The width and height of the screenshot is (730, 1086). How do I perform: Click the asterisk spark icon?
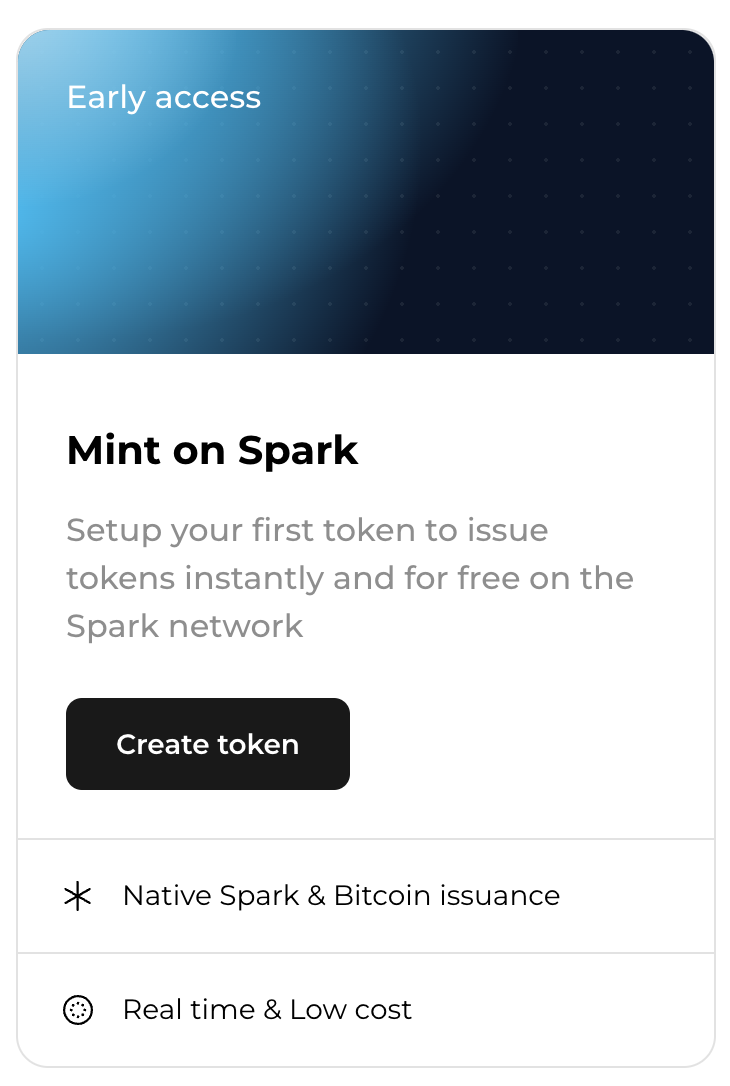pos(78,896)
